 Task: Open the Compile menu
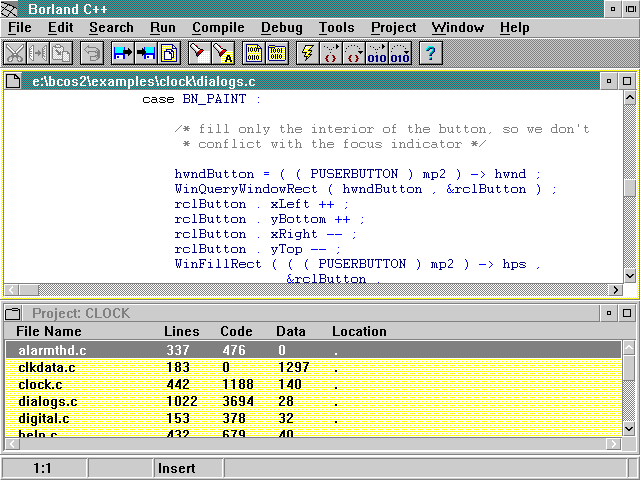(x=218, y=27)
